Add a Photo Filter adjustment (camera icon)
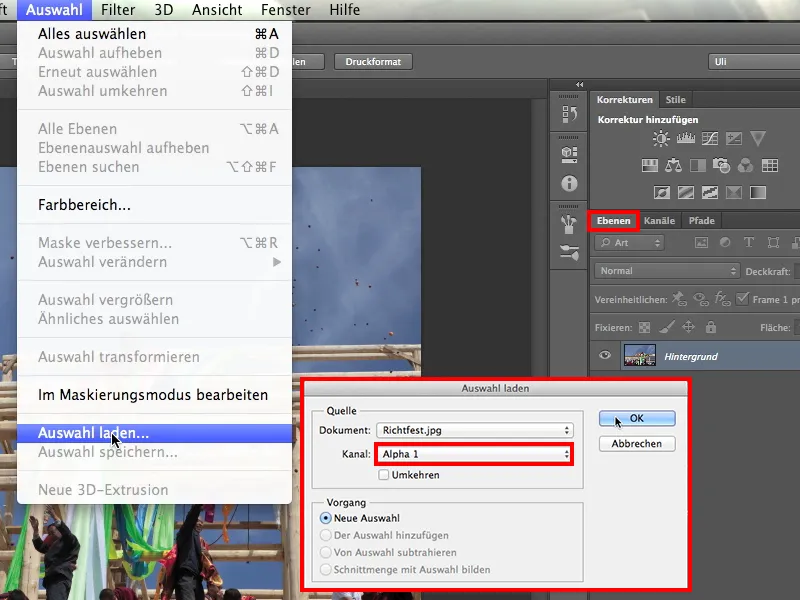The image size is (800, 600). click(721, 165)
